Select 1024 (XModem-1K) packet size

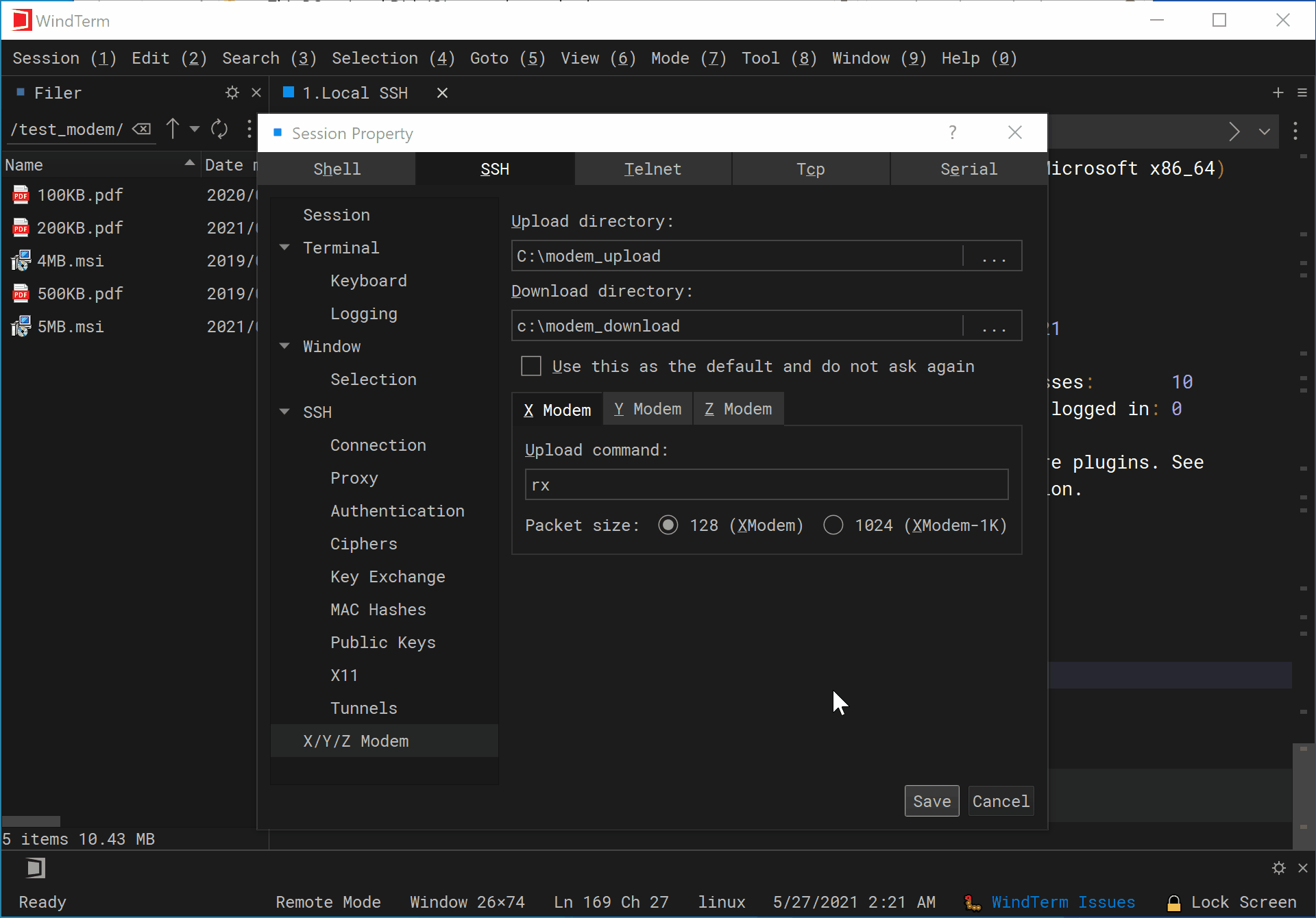pyautogui.click(x=833, y=525)
